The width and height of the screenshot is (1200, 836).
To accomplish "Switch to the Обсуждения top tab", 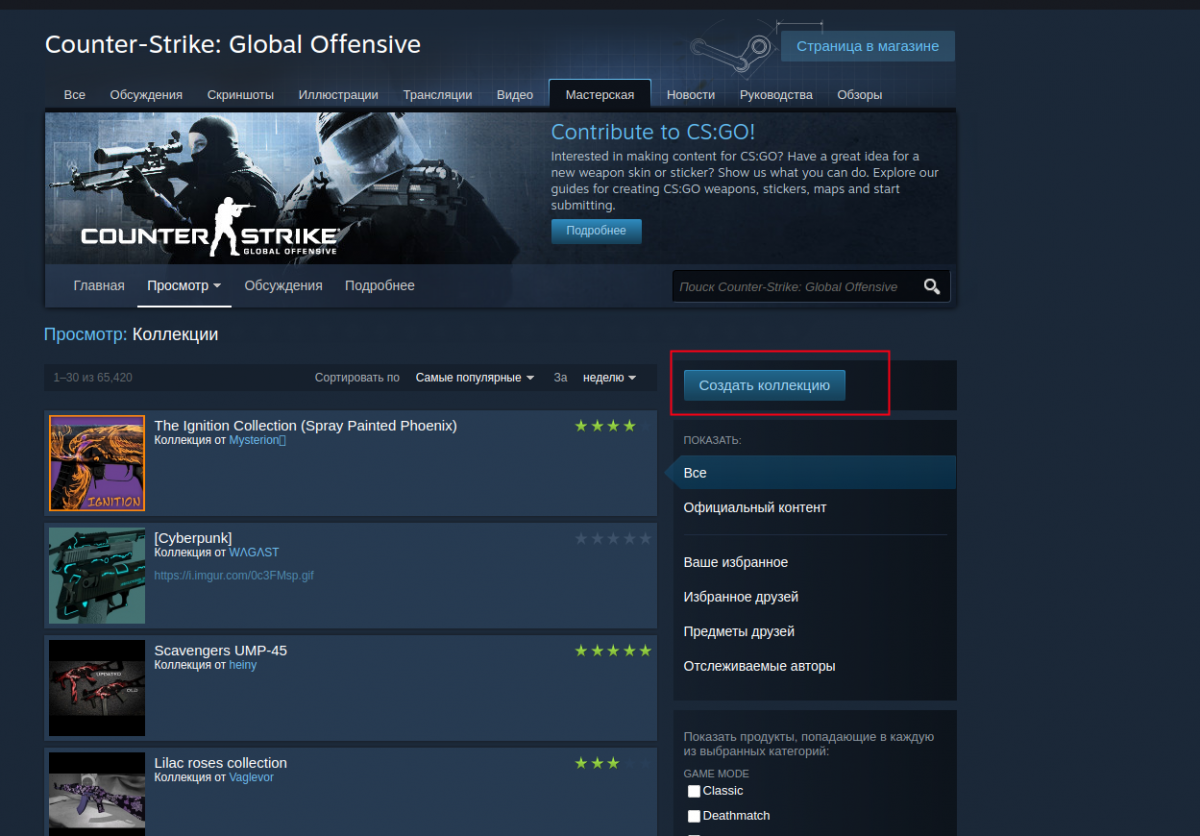I will [146, 95].
